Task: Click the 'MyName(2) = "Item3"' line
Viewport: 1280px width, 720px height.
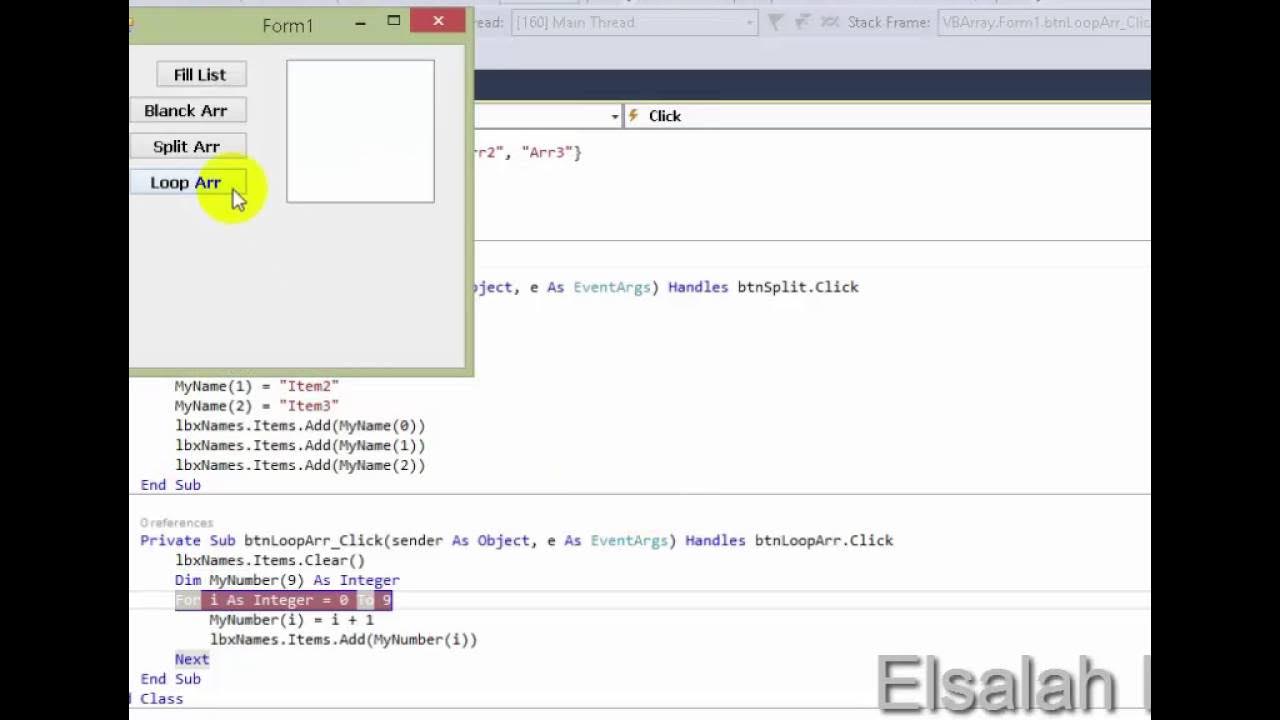Action: point(257,406)
